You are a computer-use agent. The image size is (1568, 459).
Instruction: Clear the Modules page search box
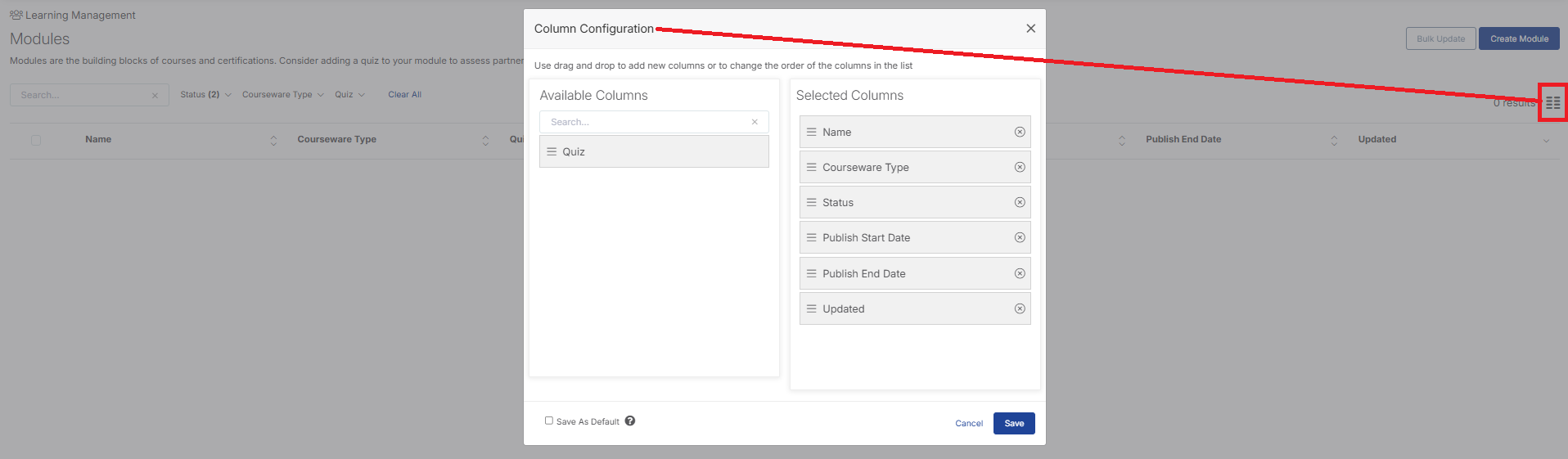pyautogui.click(x=155, y=96)
